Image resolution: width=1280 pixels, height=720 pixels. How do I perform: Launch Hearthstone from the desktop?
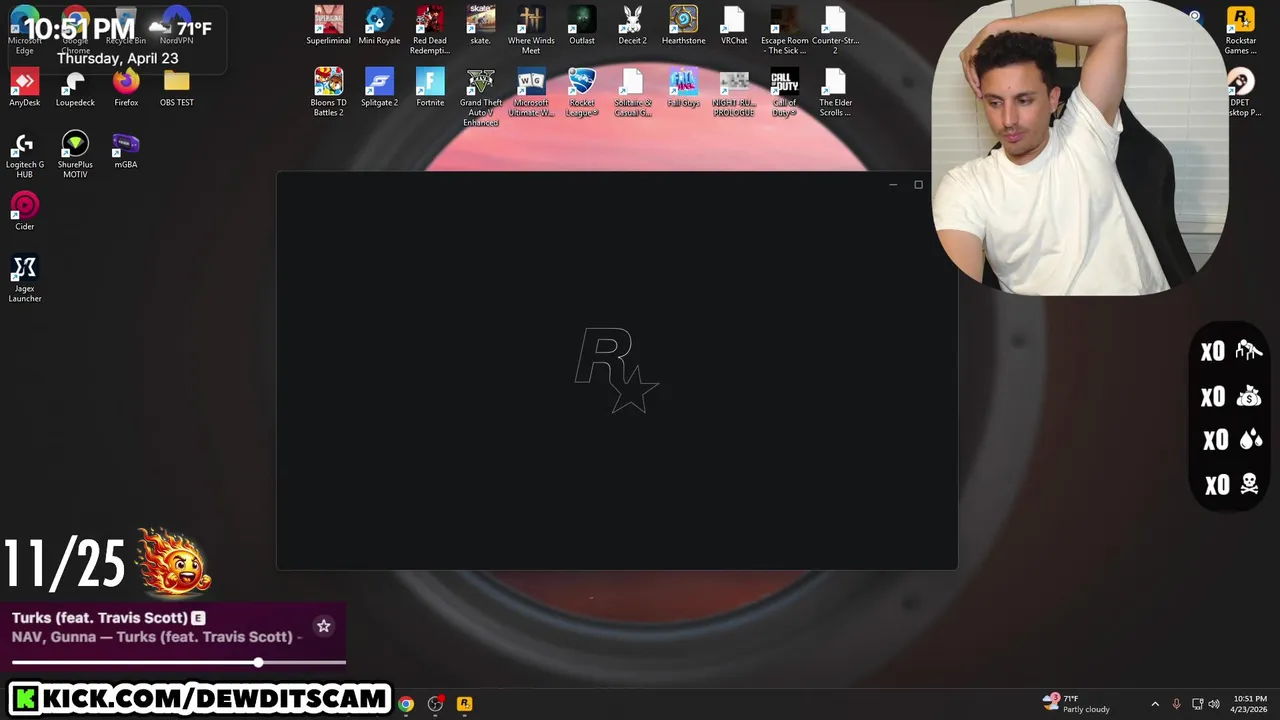(683, 26)
